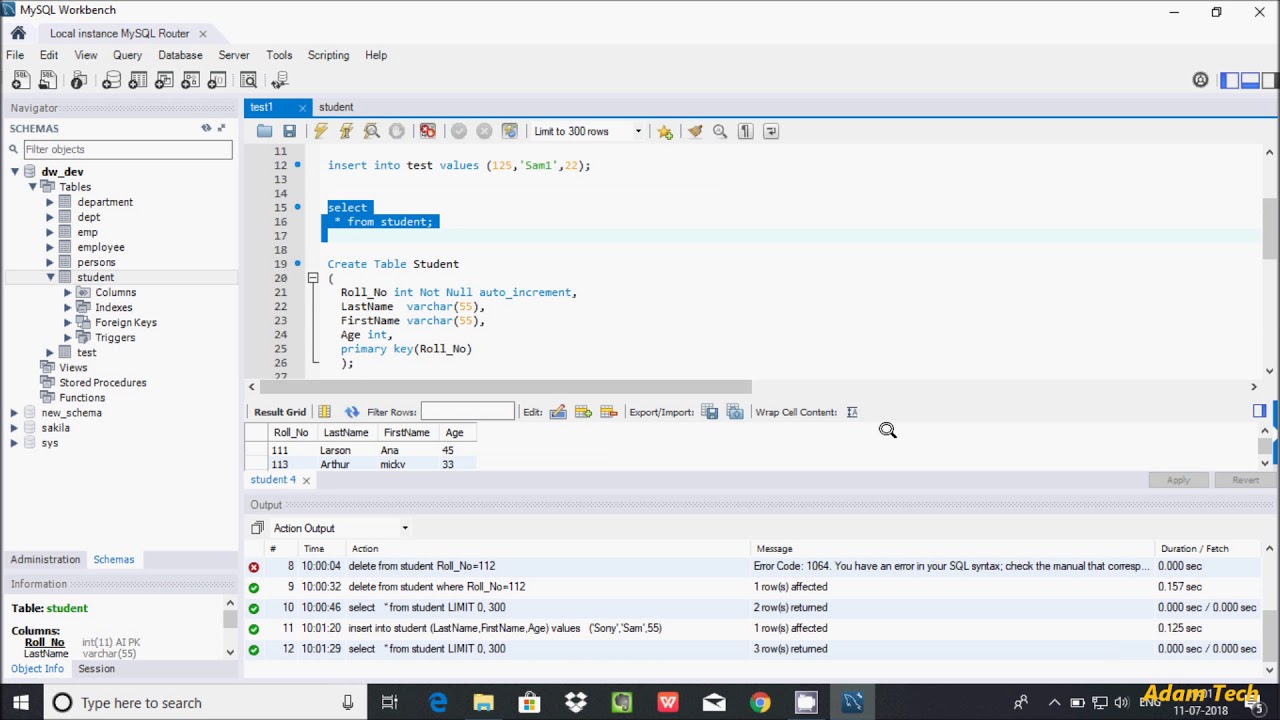Screen dimensions: 1280x720
Task: Switch to the Administration tab
Action: [45, 559]
